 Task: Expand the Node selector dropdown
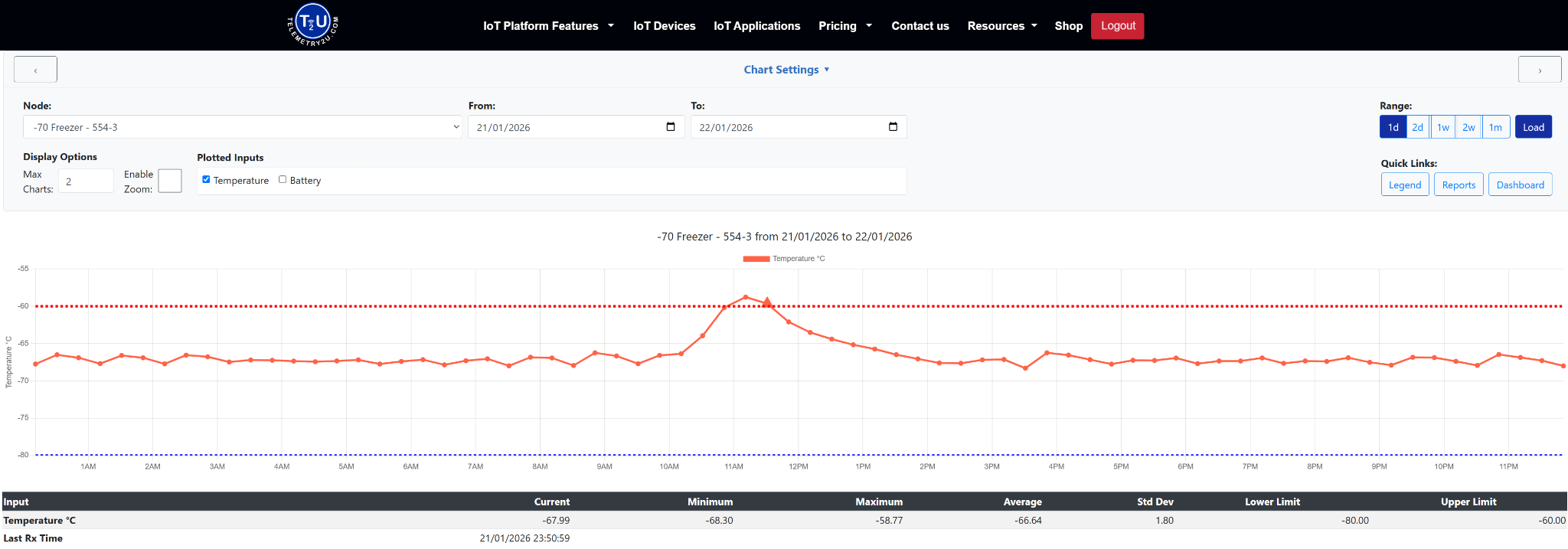(243, 127)
